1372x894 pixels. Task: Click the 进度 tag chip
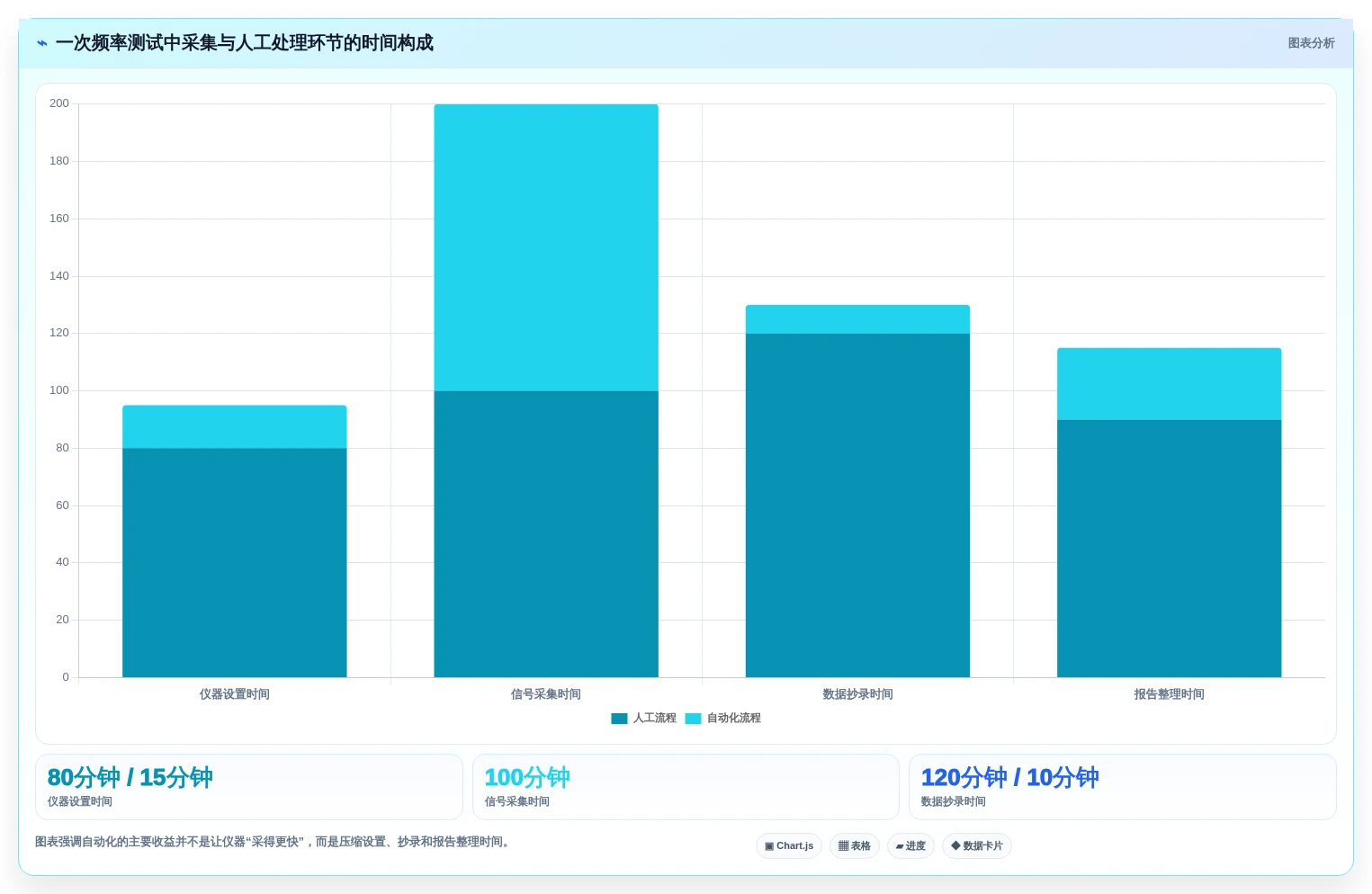(x=910, y=845)
